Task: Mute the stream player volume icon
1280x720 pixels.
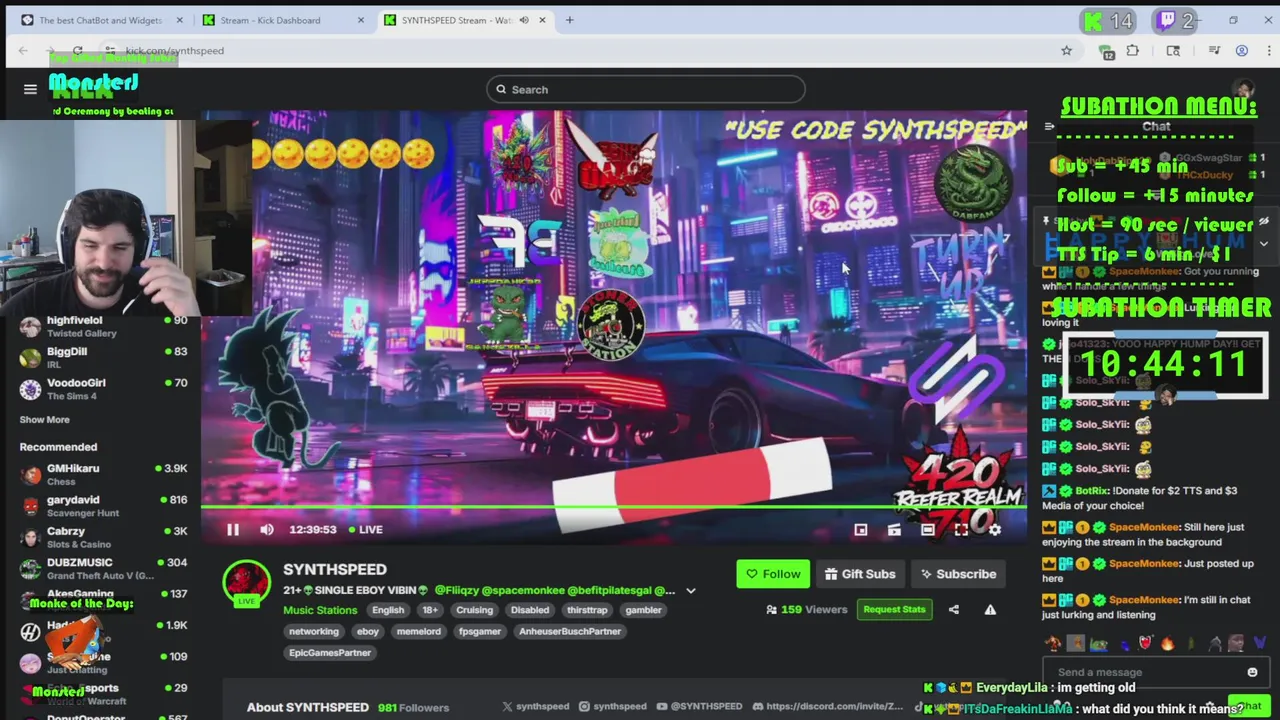Action: pos(266,530)
